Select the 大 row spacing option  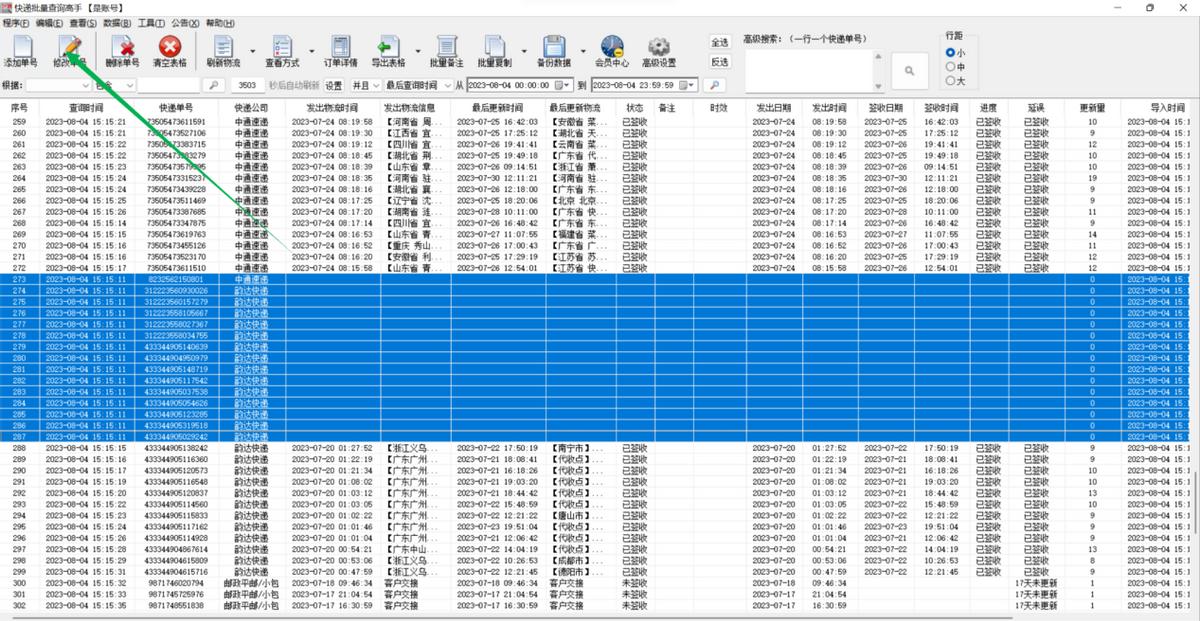coord(950,81)
